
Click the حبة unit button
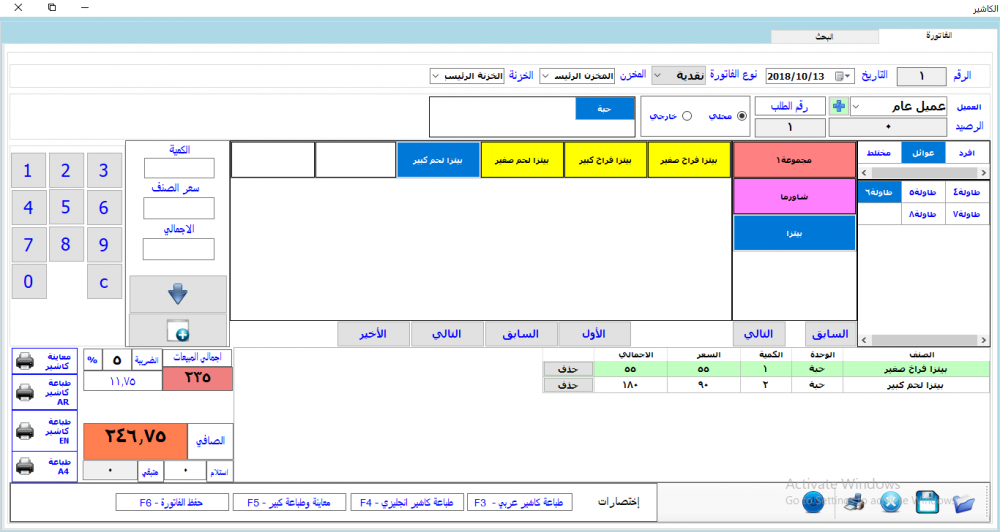[605, 108]
